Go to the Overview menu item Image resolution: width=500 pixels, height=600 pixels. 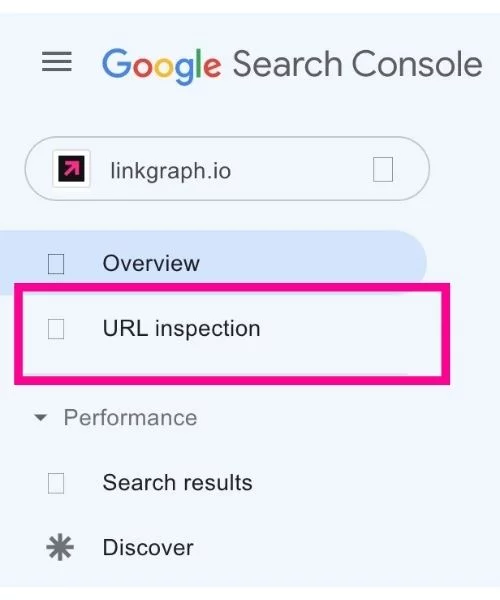point(213,263)
